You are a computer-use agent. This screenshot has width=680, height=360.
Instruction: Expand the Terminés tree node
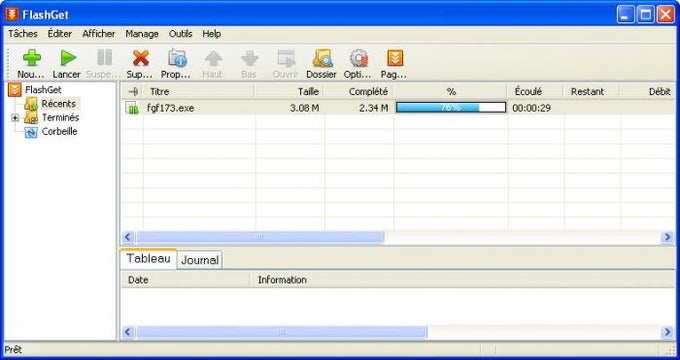coord(15,118)
